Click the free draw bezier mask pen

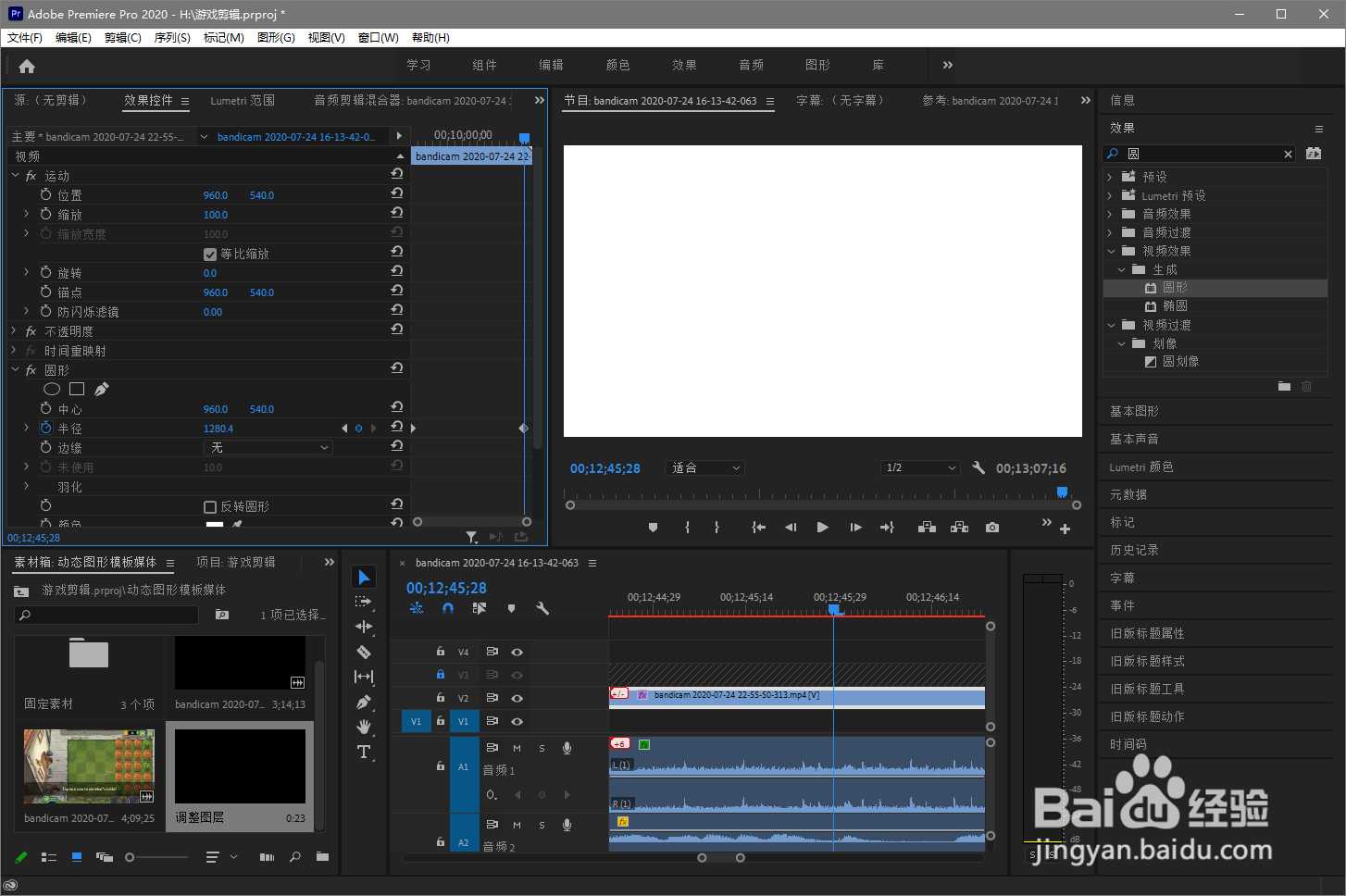(102, 389)
